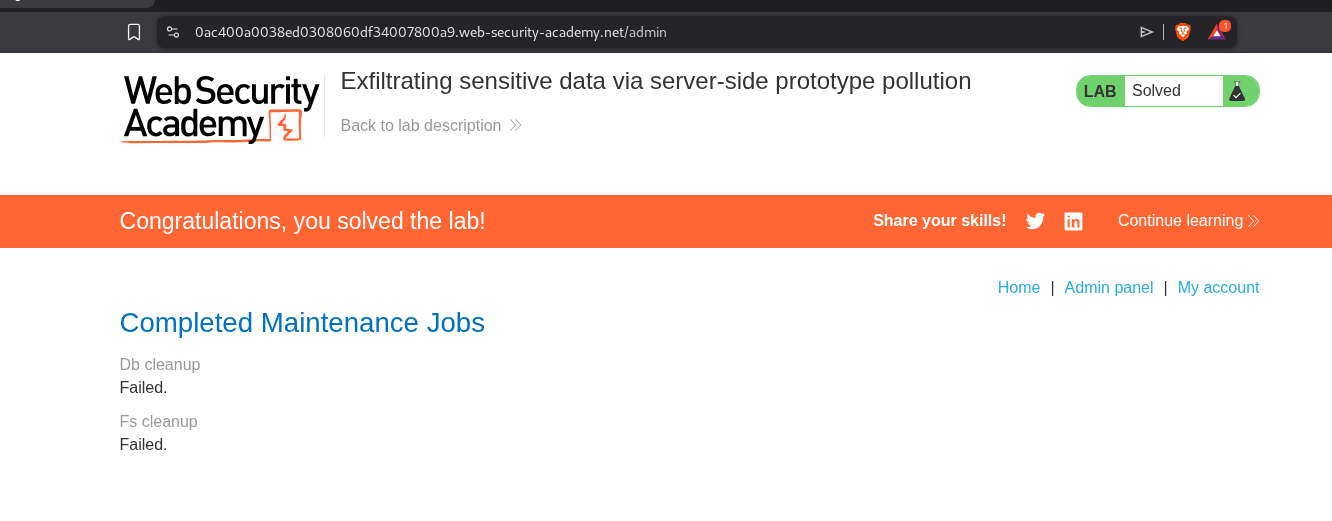Click the Solved lab status label
The width and height of the screenshot is (1332, 521).
[x=1156, y=91]
